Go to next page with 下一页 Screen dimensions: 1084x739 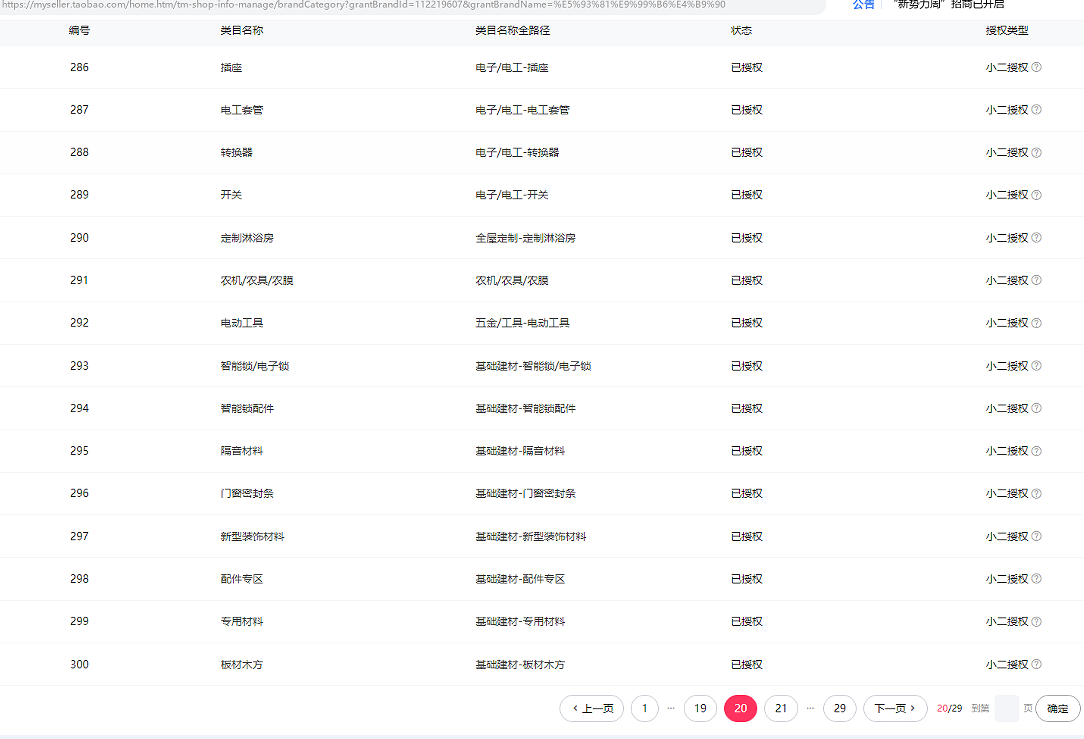[x=894, y=709]
